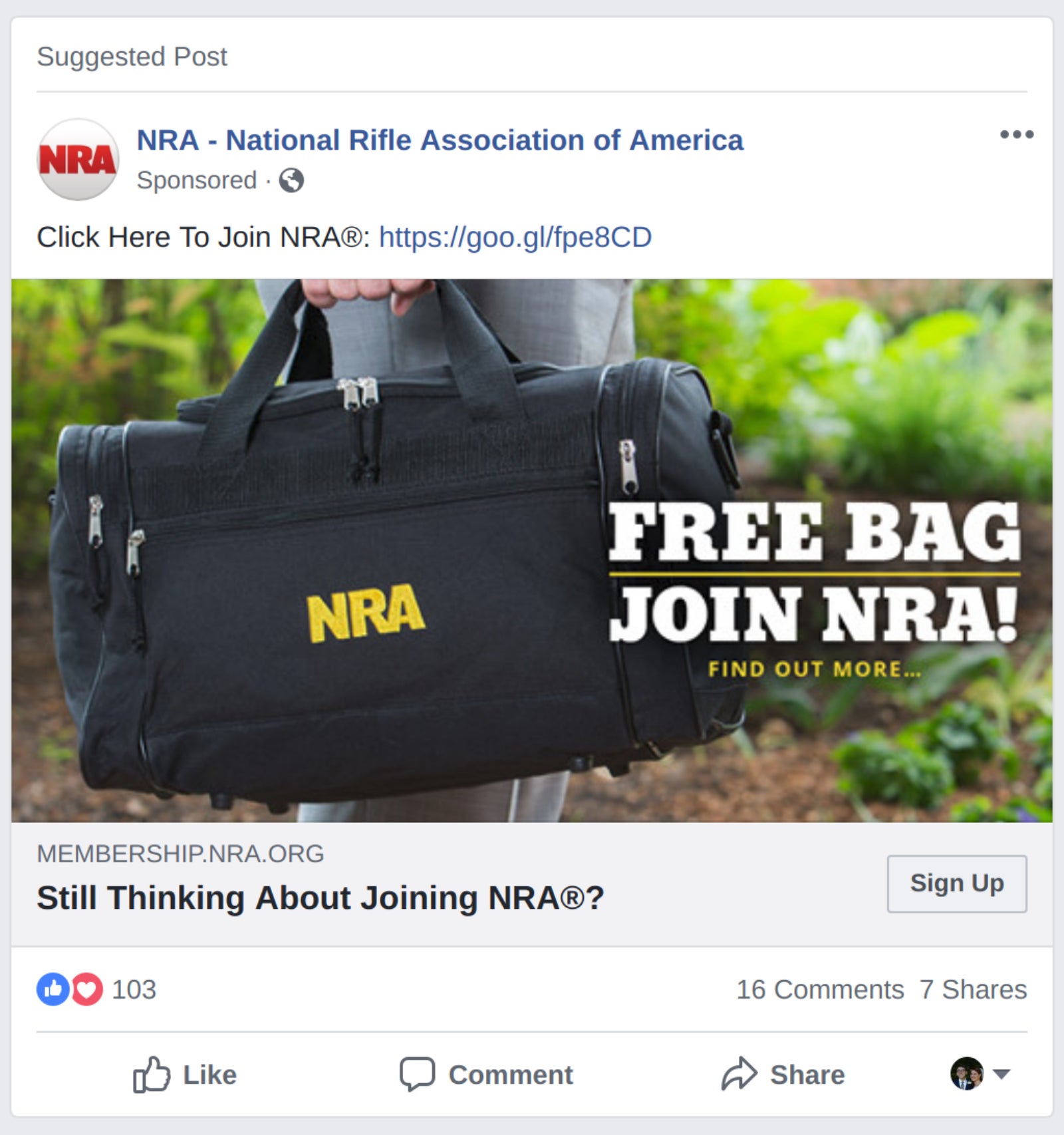Image resolution: width=1064 pixels, height=1135 pixels.
Task: Open the three-dots post options menu
Action: [1017, 134]
